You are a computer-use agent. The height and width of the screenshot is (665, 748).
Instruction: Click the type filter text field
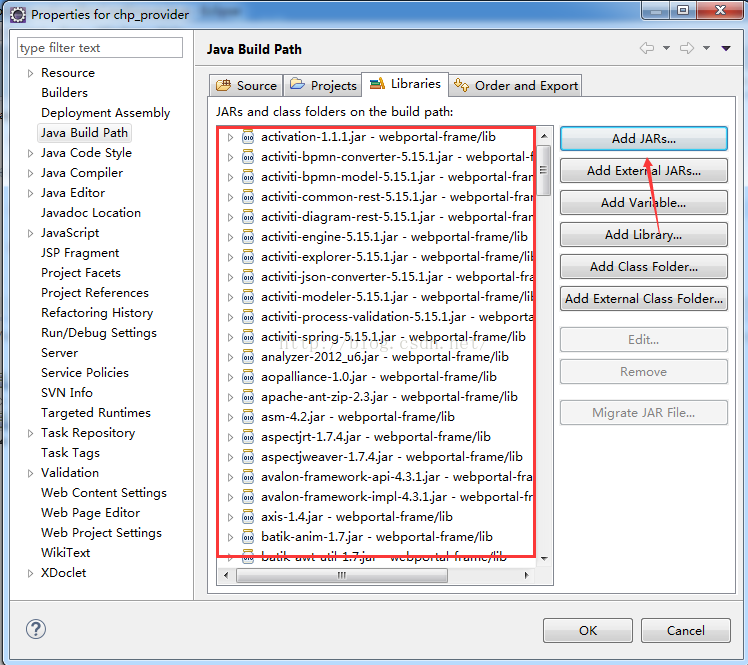100,48
